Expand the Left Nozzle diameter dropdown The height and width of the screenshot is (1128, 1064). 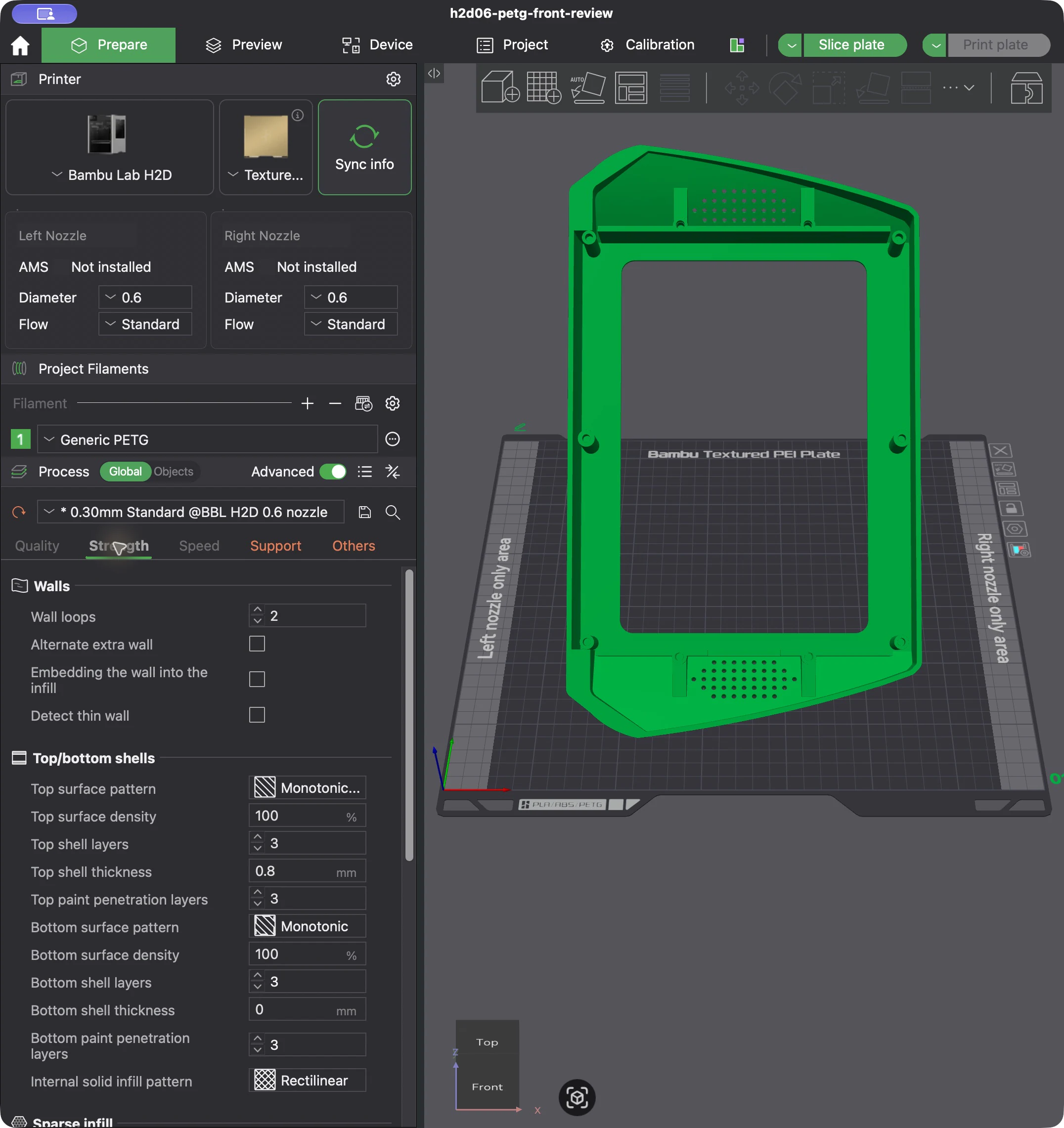tap(145, 297)
